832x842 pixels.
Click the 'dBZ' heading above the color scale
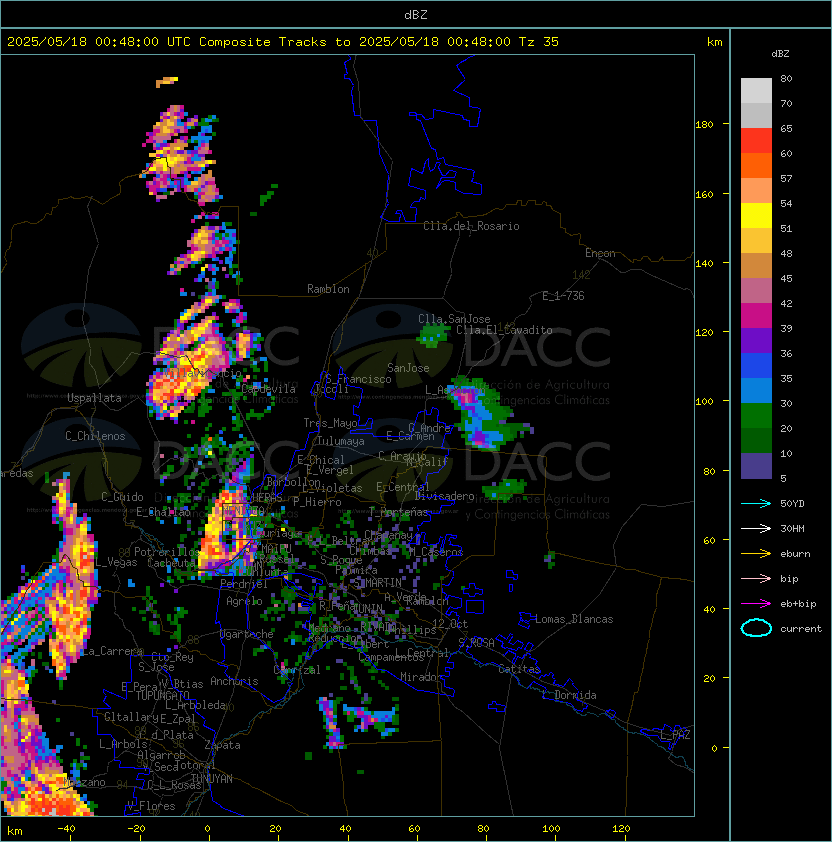(780, 54)
